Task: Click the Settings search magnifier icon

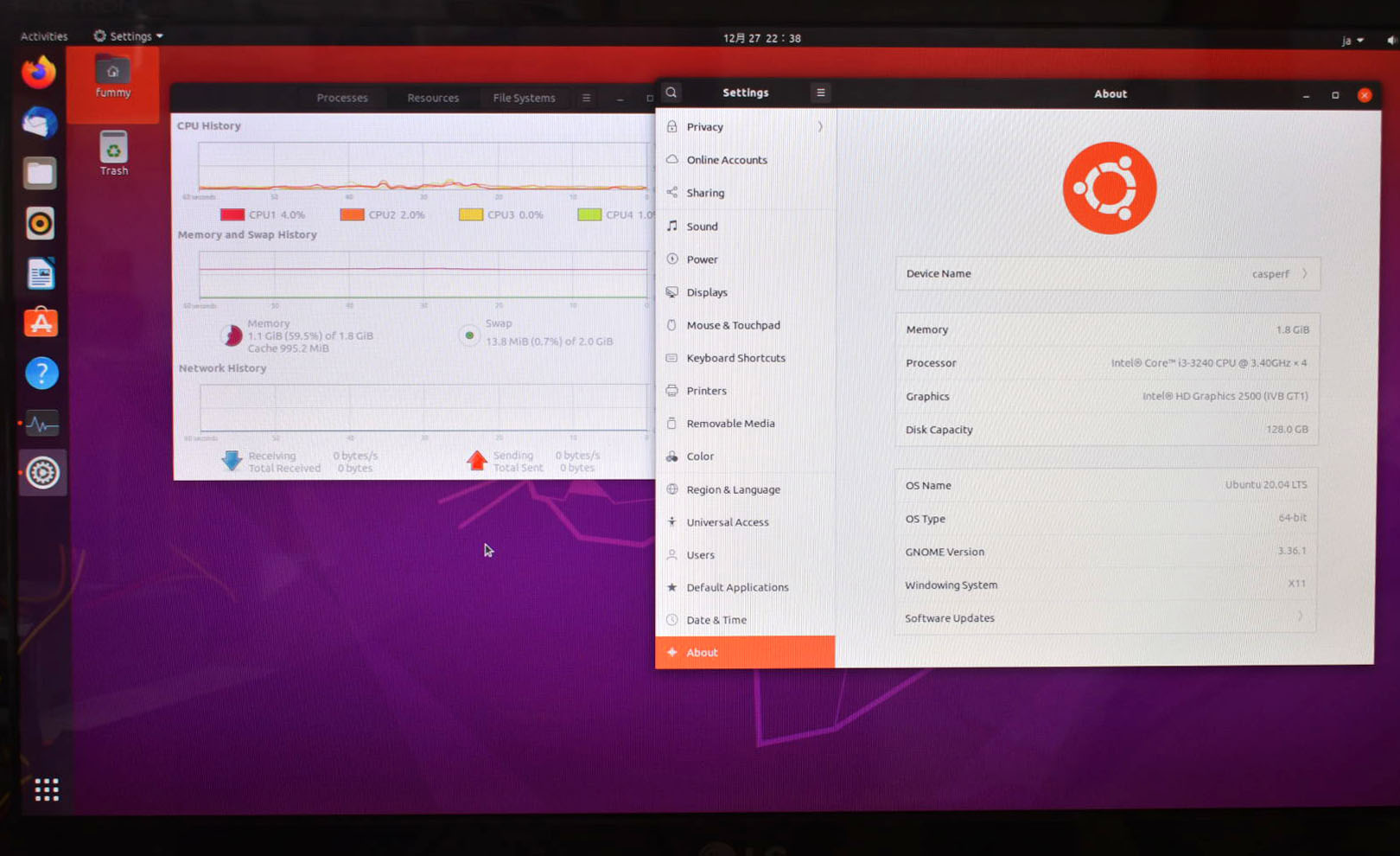Action: tap(671, 93)
